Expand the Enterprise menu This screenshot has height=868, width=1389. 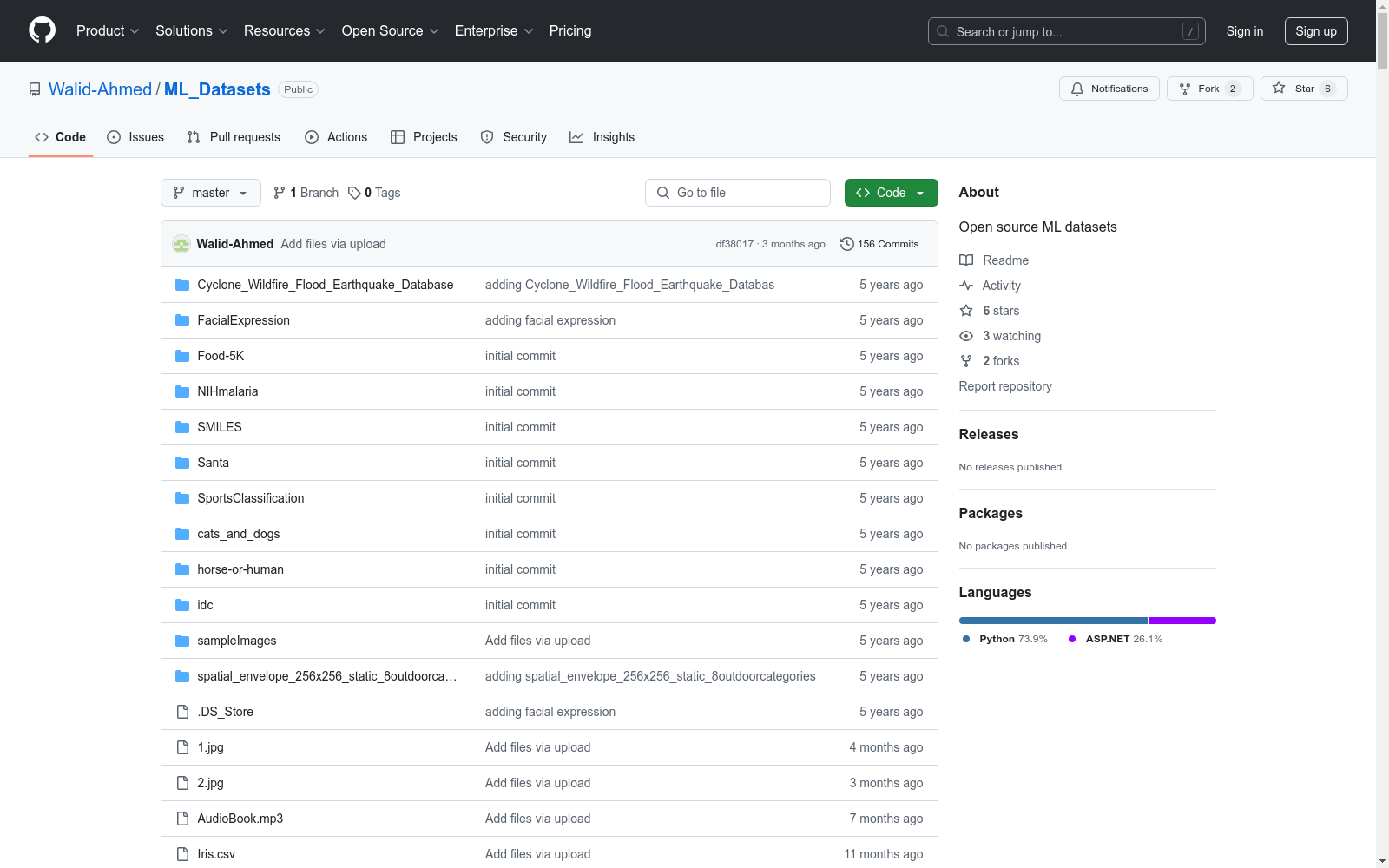pos(494,31)
